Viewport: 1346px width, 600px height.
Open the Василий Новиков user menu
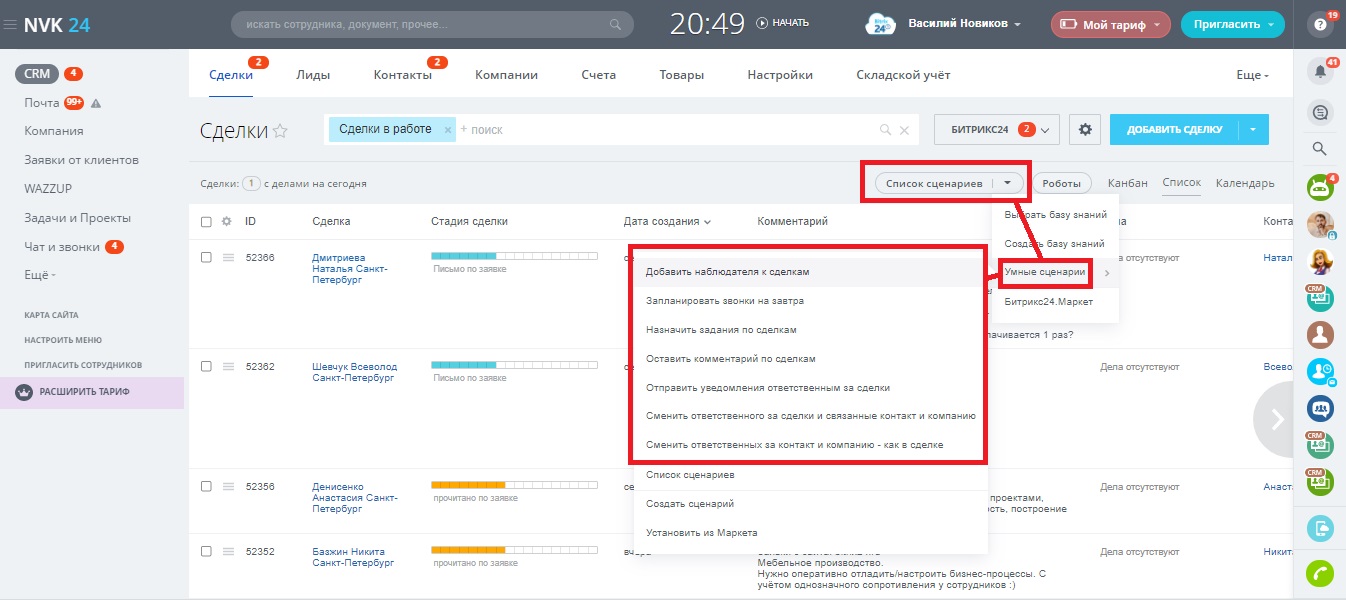[964, 24]
